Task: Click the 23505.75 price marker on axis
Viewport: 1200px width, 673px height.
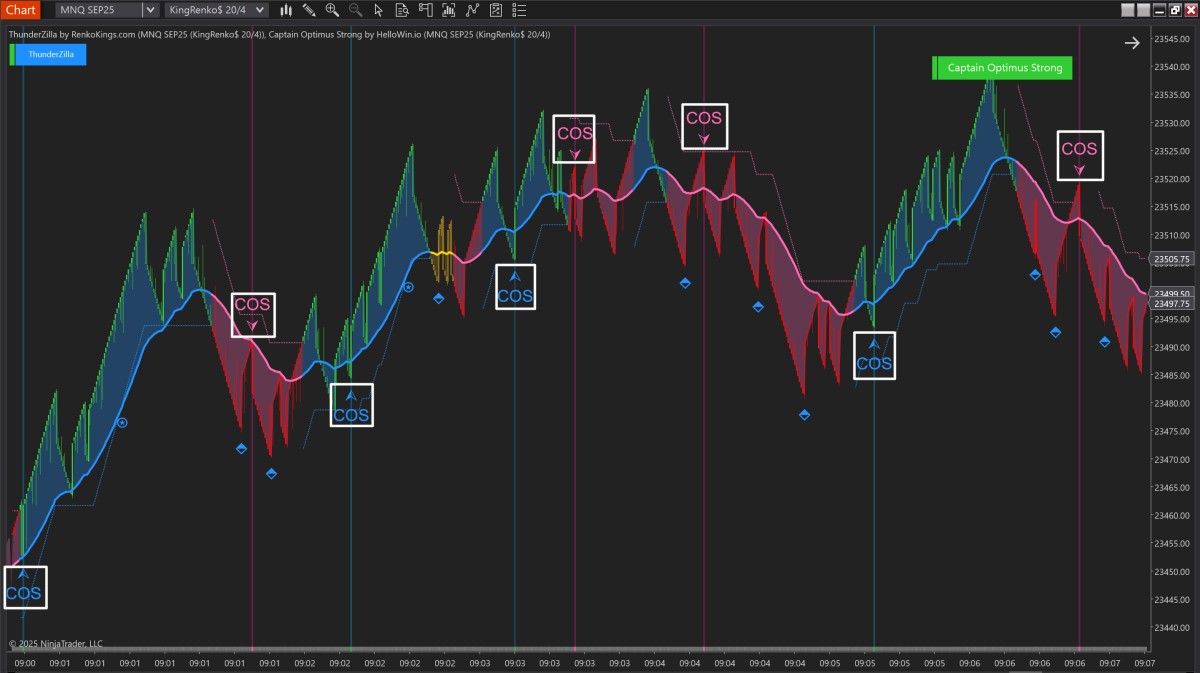Action: click(1171, 259)
